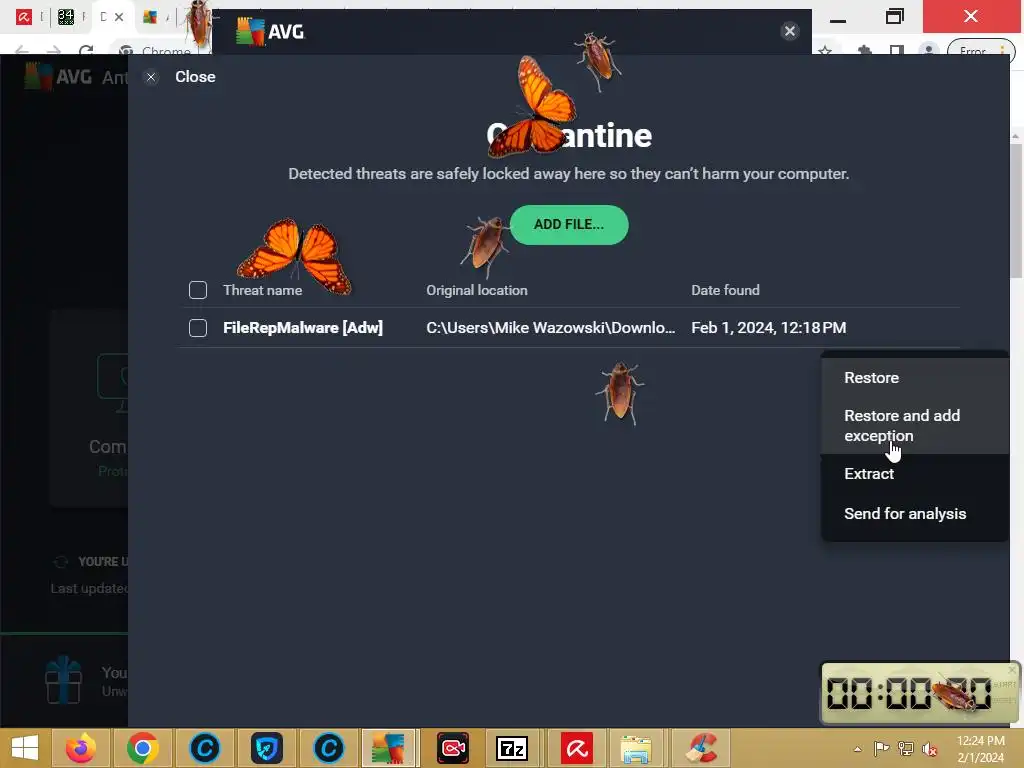This screenshot has height=768, width=1024.
Task: Close the timer widget with its small X
Action: point(1012,669)
